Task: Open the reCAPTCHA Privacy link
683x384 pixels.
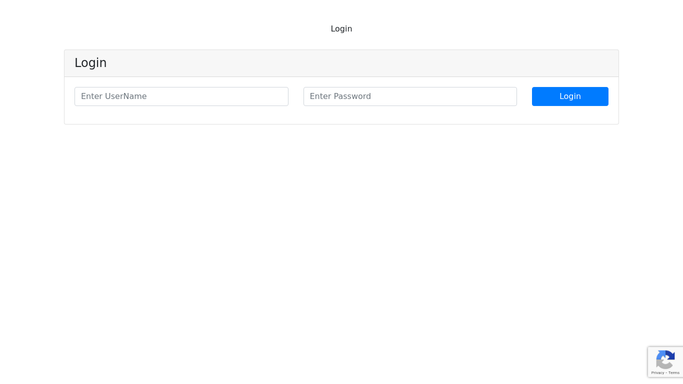Action: pyautogui.click(x=657, y=373)
